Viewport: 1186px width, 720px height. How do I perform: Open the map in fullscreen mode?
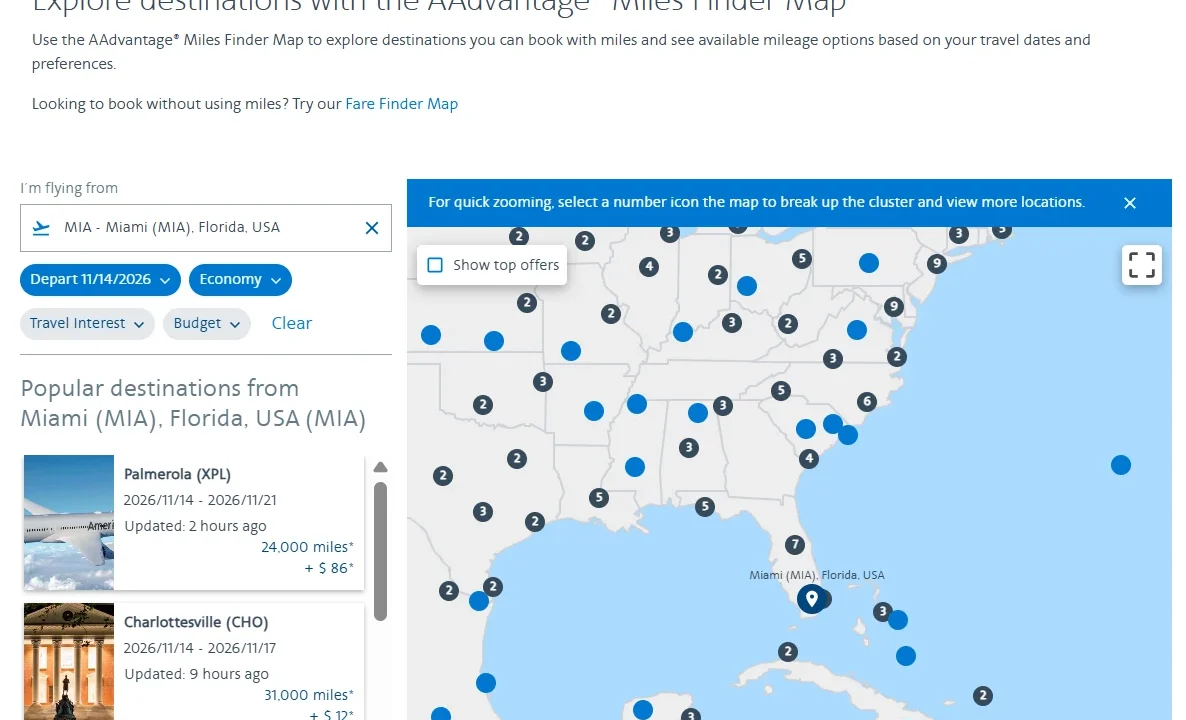pyautogui.click(x=1141, y=265)
